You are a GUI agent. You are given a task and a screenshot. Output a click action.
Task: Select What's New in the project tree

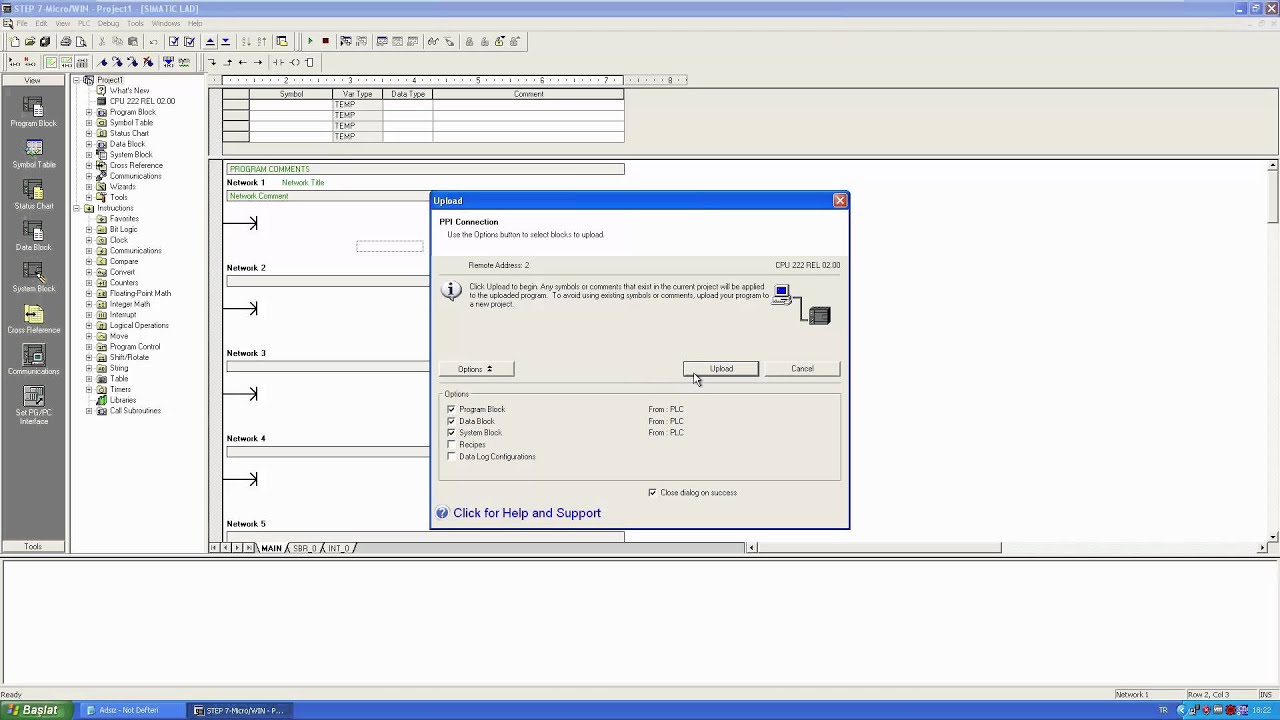(x=129, y=91)
